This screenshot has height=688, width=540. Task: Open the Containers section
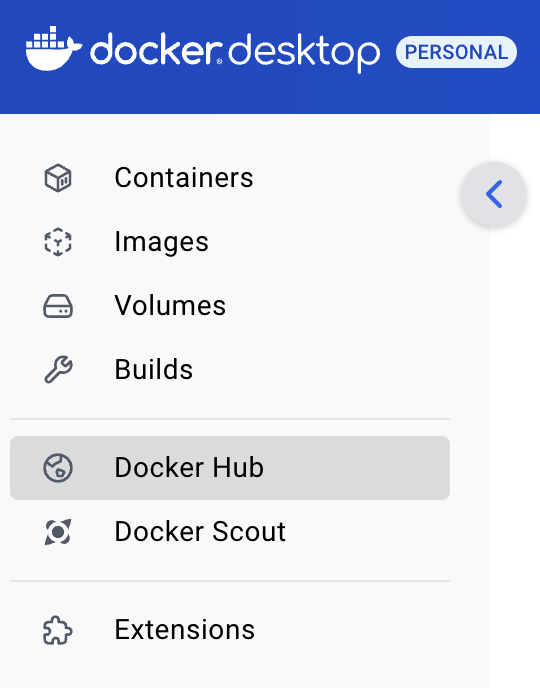point(184,178)
